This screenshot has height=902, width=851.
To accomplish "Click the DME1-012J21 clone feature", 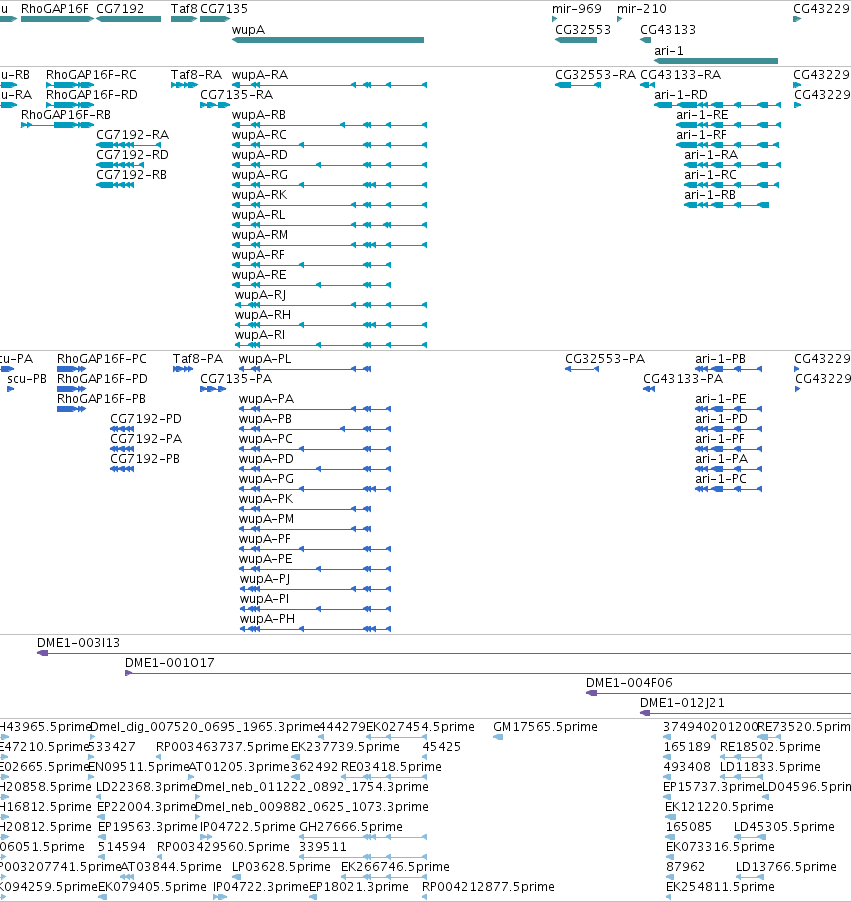I will point(745,713).
